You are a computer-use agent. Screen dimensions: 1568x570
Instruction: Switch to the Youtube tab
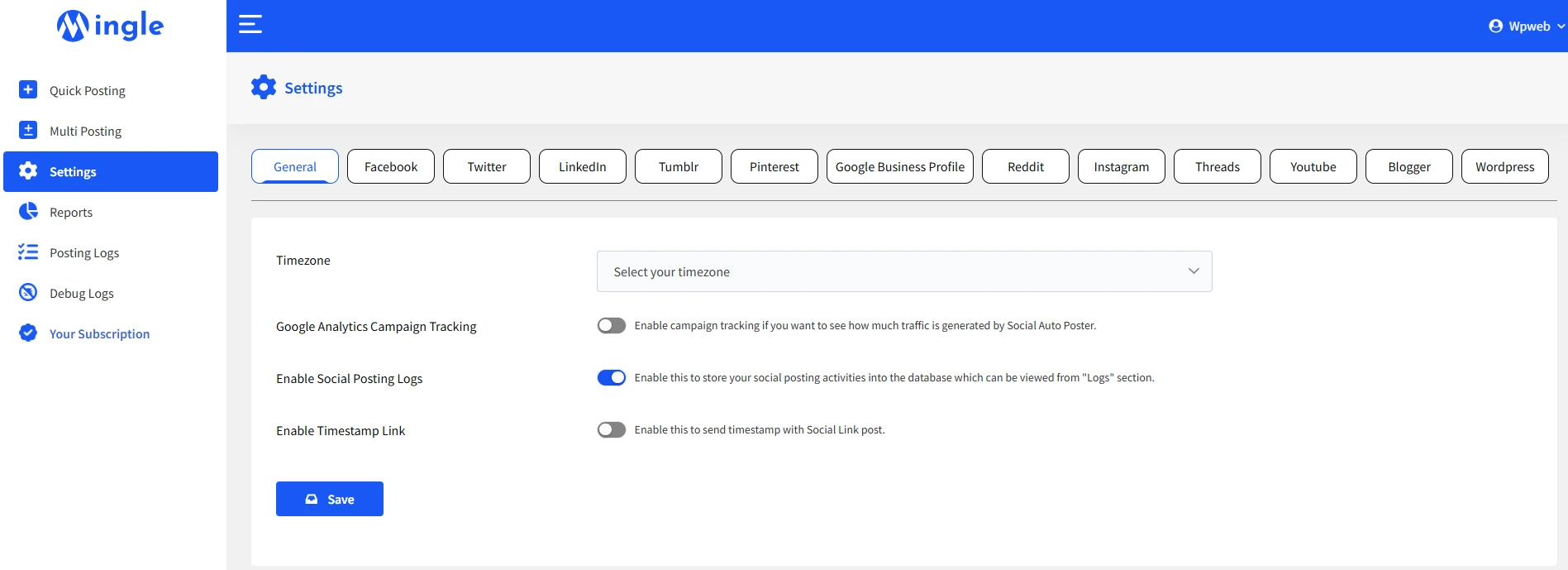[x=1313, y=166]
